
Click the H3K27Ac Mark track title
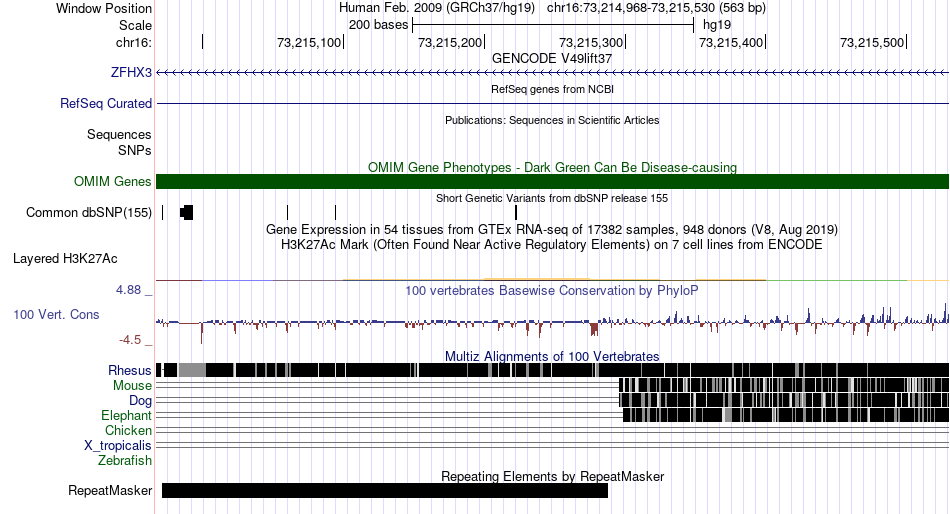coord(552,245)
